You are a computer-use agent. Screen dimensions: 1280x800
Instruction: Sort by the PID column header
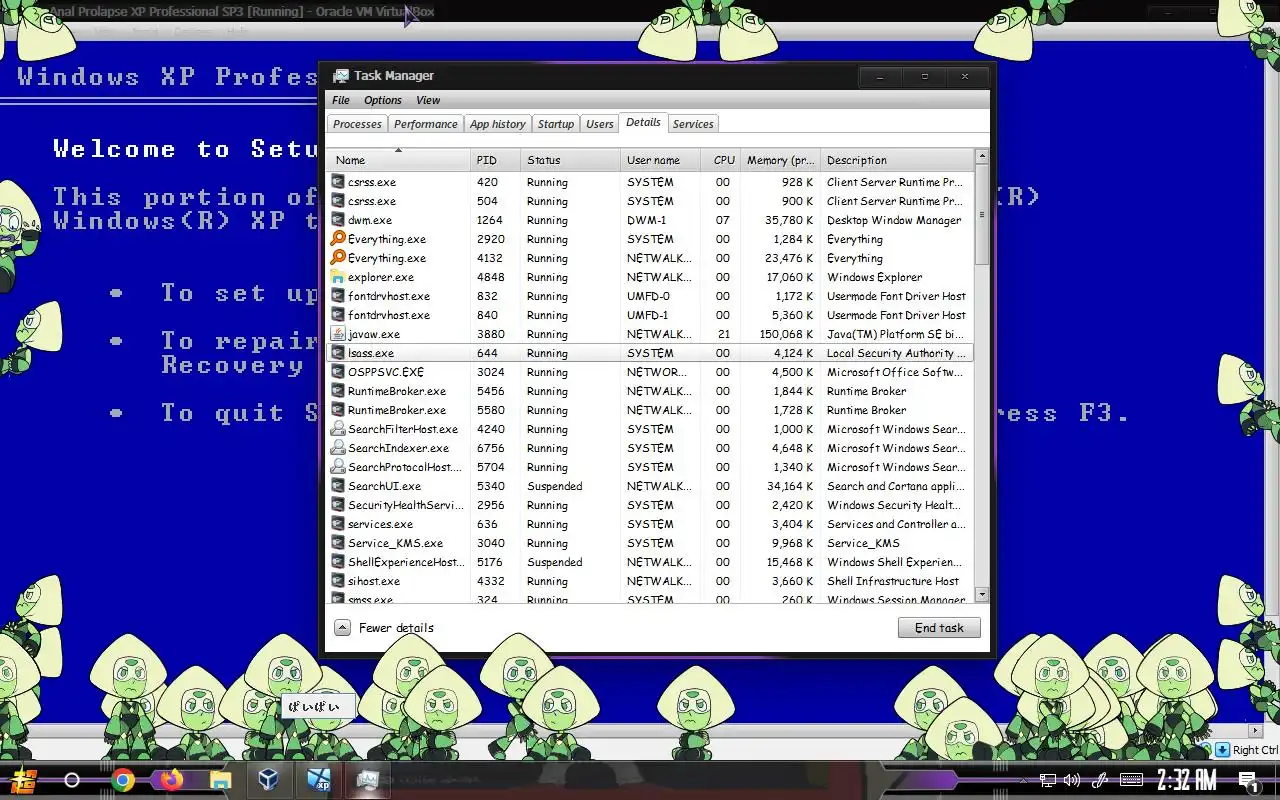click(x=495, y=160)
